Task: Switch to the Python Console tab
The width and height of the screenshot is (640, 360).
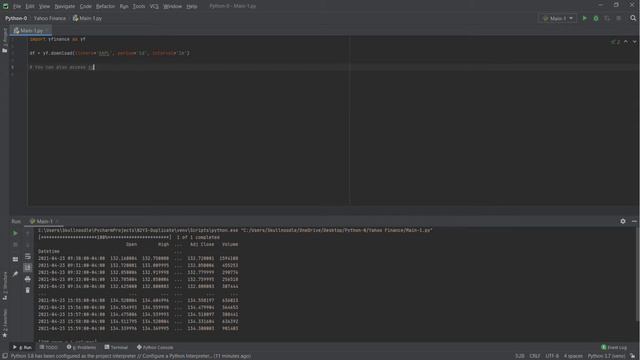Action: click(x=155, y=347)
